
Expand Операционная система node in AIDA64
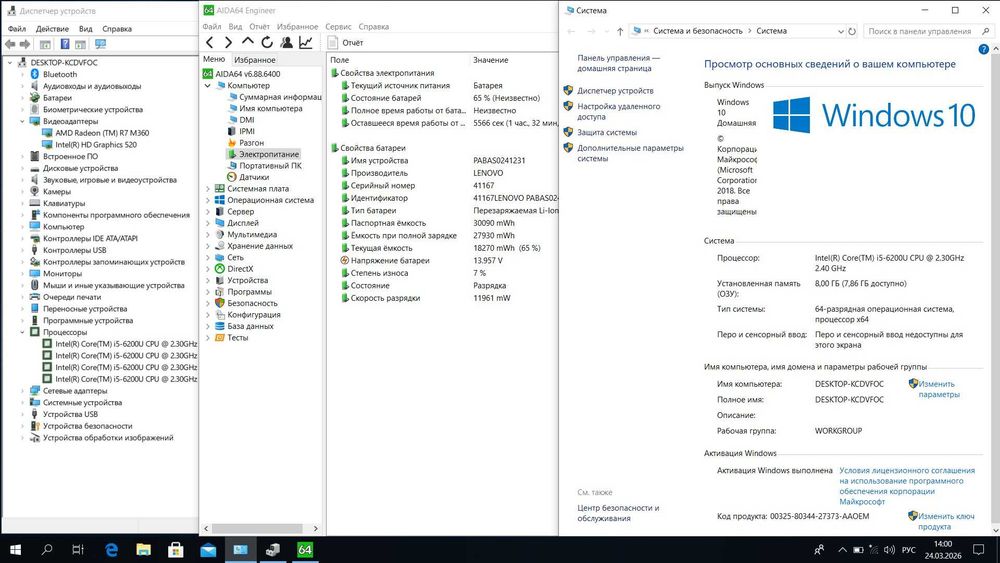pos(207,200)
